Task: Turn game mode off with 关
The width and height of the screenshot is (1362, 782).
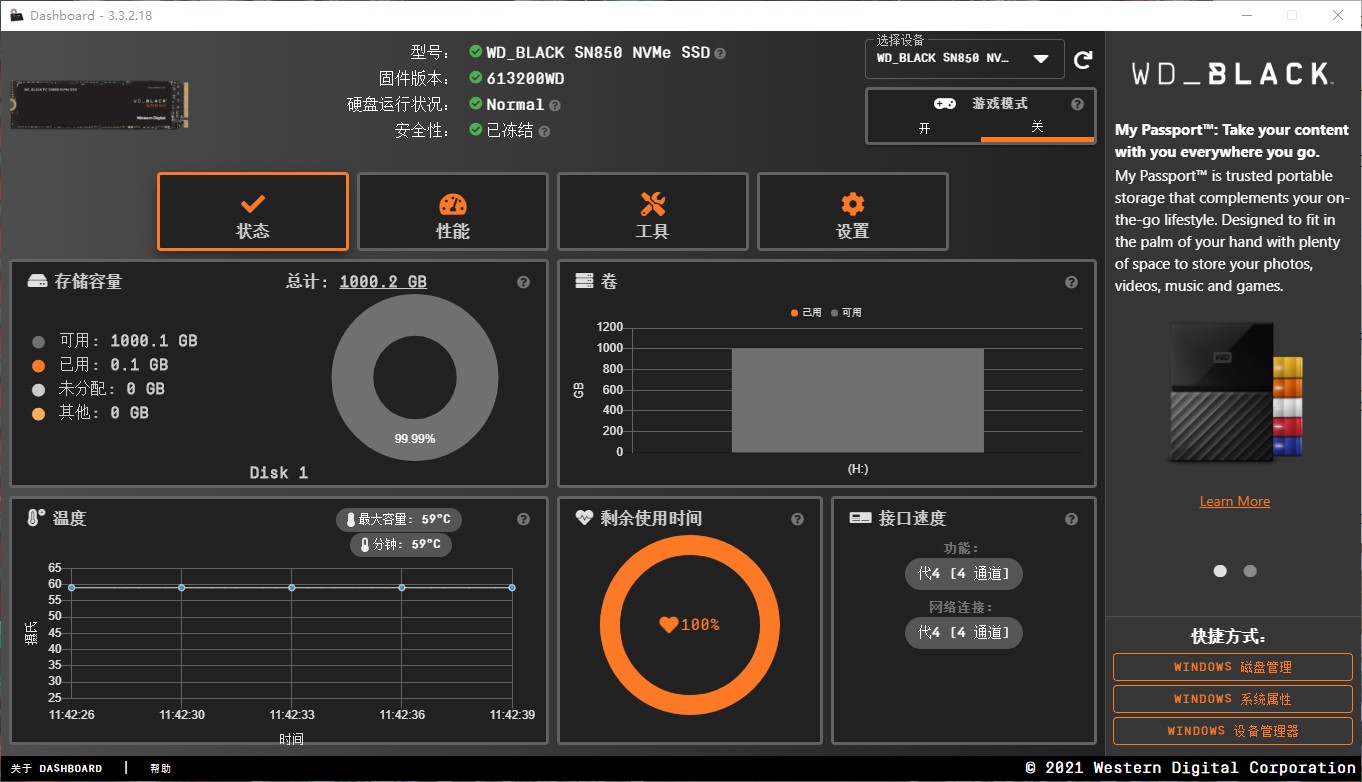Action: [x=1037, y=128]
